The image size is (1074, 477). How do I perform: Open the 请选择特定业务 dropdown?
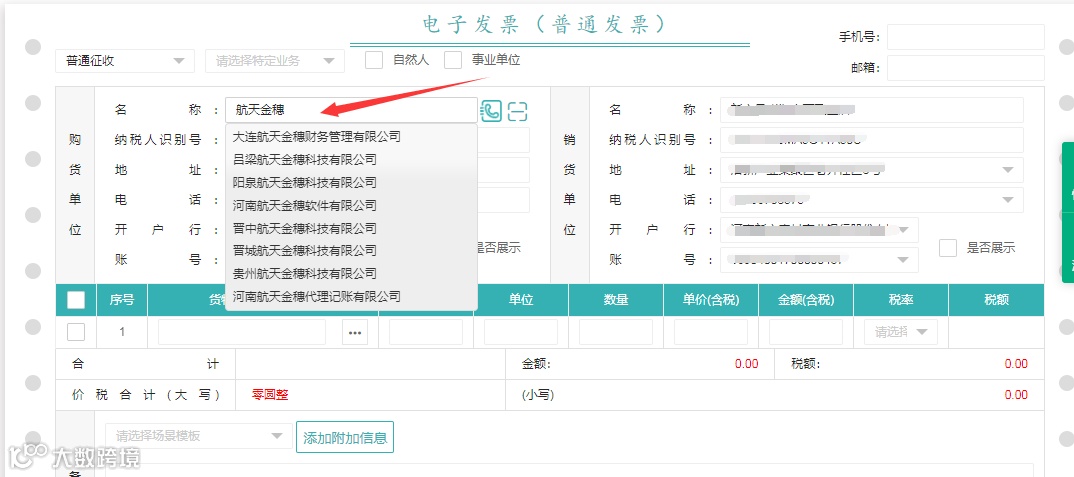275,61
